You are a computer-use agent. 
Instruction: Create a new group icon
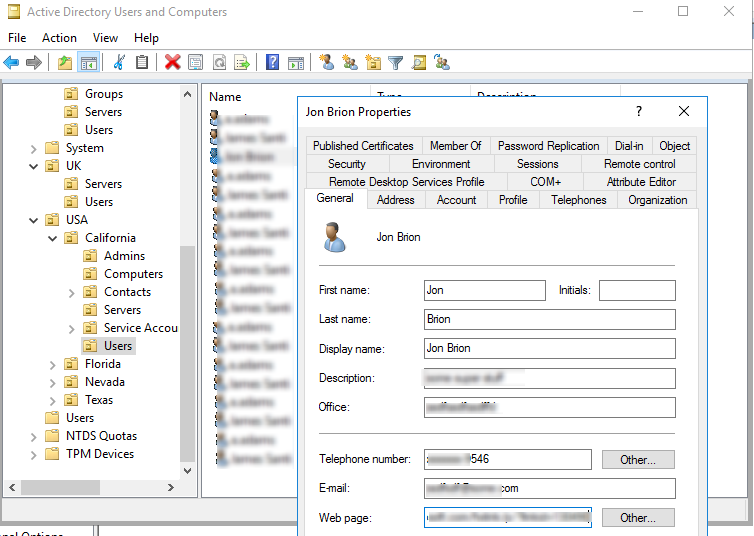pos(350,62)
